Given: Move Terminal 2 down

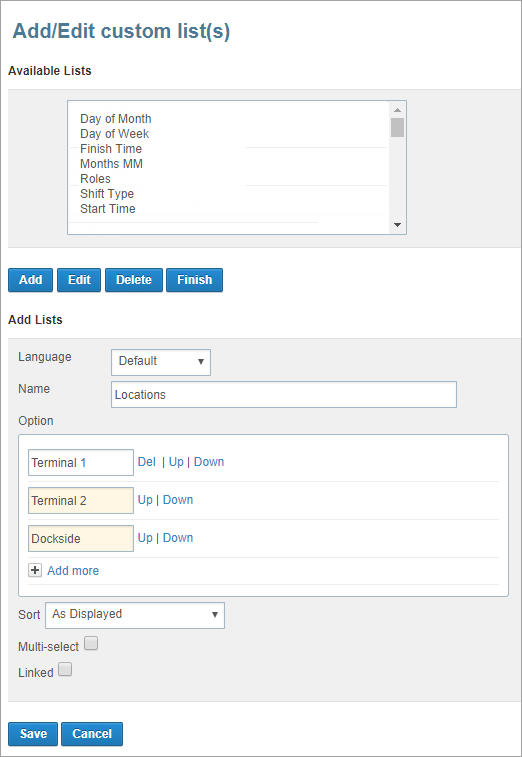Looking at the screenshot, I should [178, 500].
